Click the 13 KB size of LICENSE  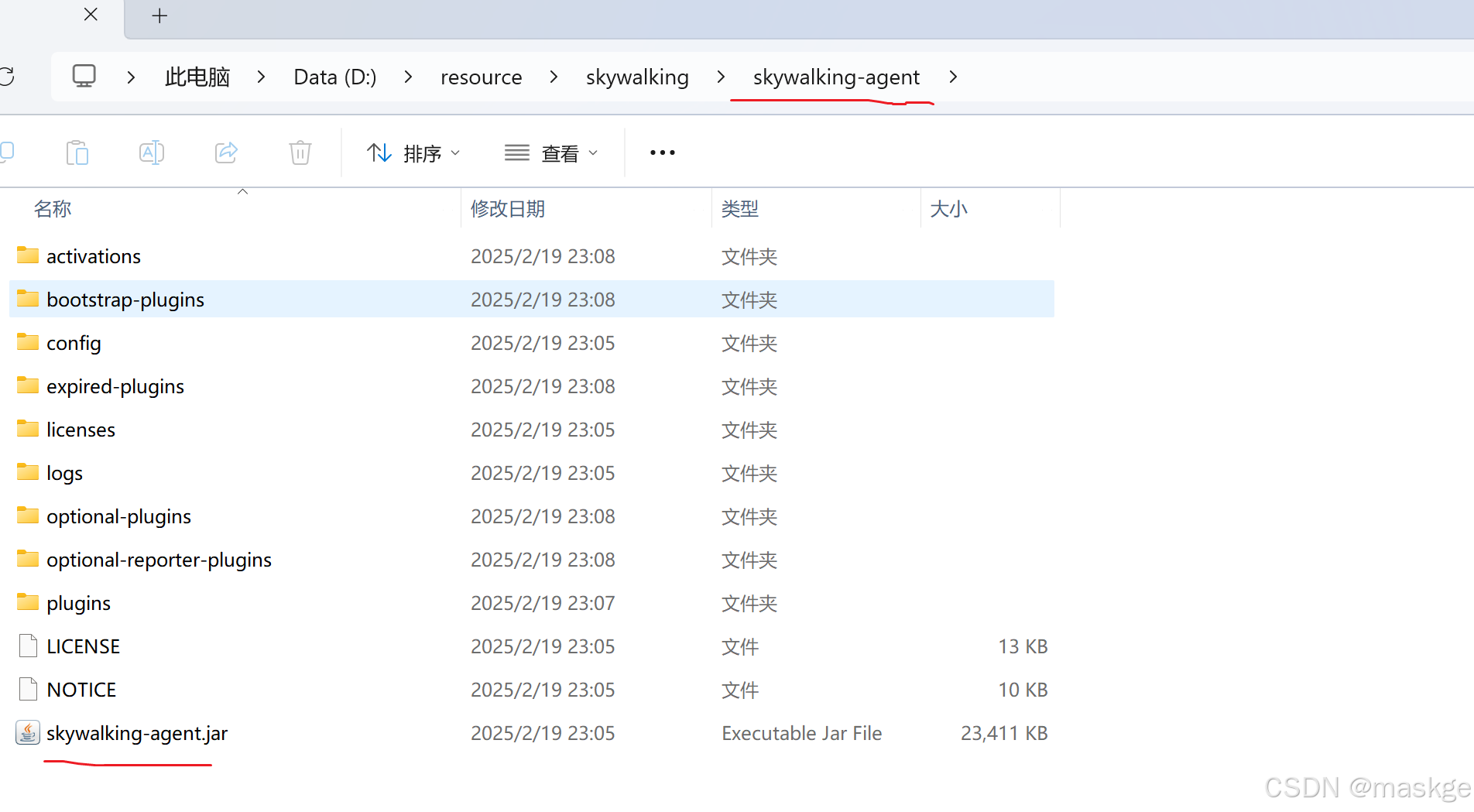pyautogui.click(x=1023, y=646)
